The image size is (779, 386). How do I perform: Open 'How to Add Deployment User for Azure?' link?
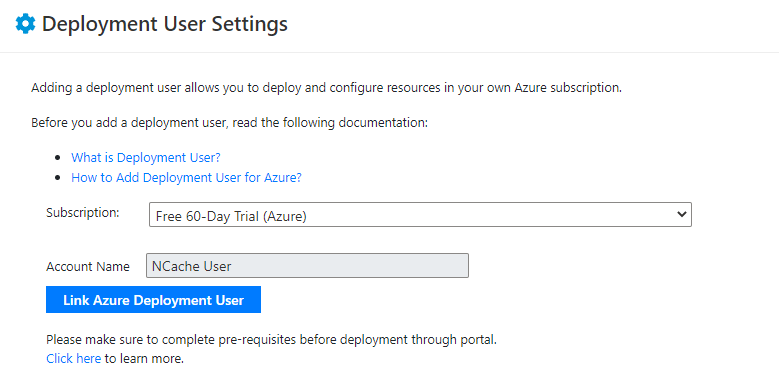pos(186,177)
